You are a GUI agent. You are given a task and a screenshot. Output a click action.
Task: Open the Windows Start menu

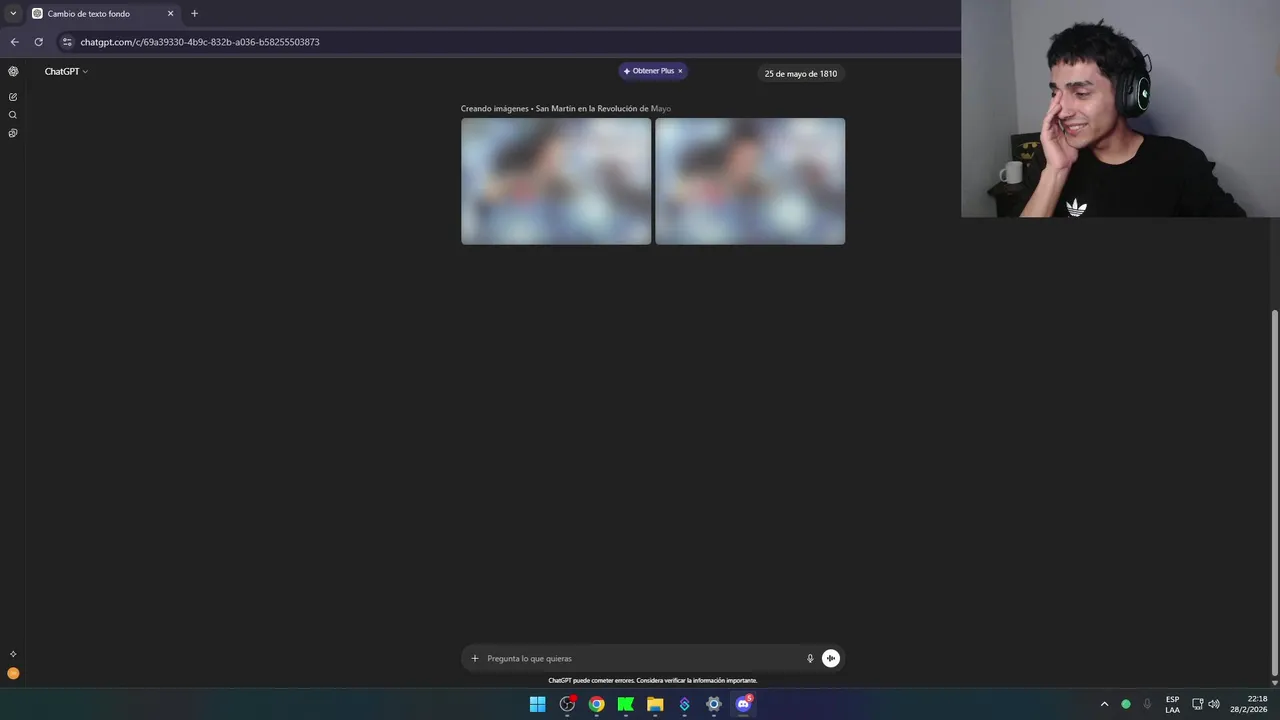[537, 704]
